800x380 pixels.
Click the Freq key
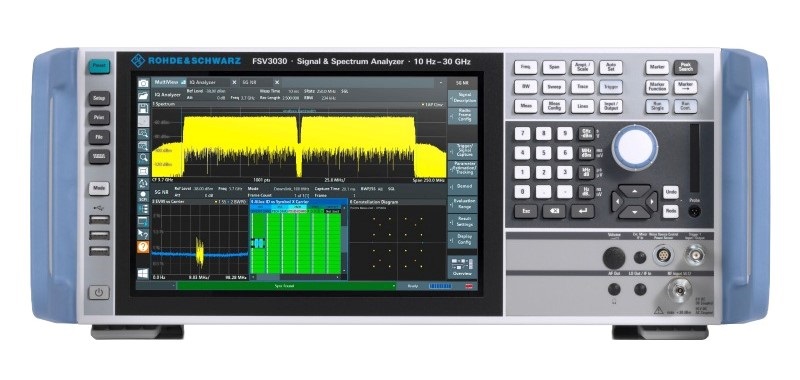click(x=526, y=67)
